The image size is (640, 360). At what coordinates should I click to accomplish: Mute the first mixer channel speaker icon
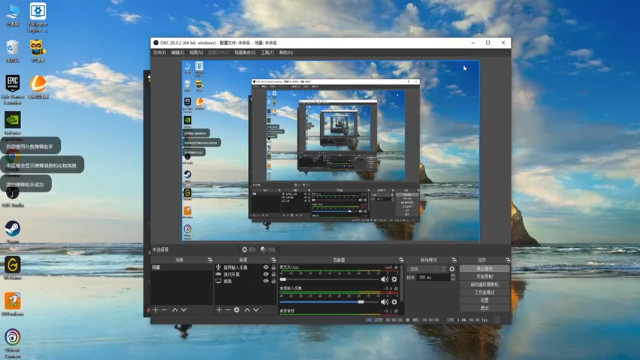(x=384, y=280)
